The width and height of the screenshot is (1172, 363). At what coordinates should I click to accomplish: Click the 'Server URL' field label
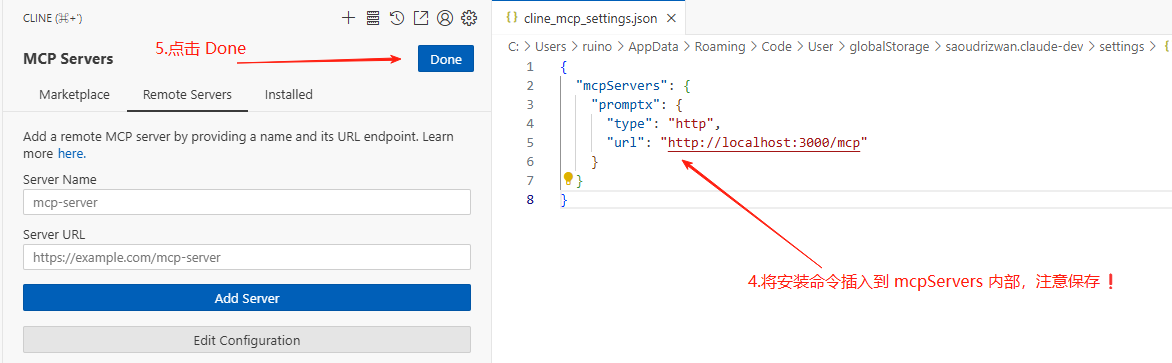coord(55,234)
